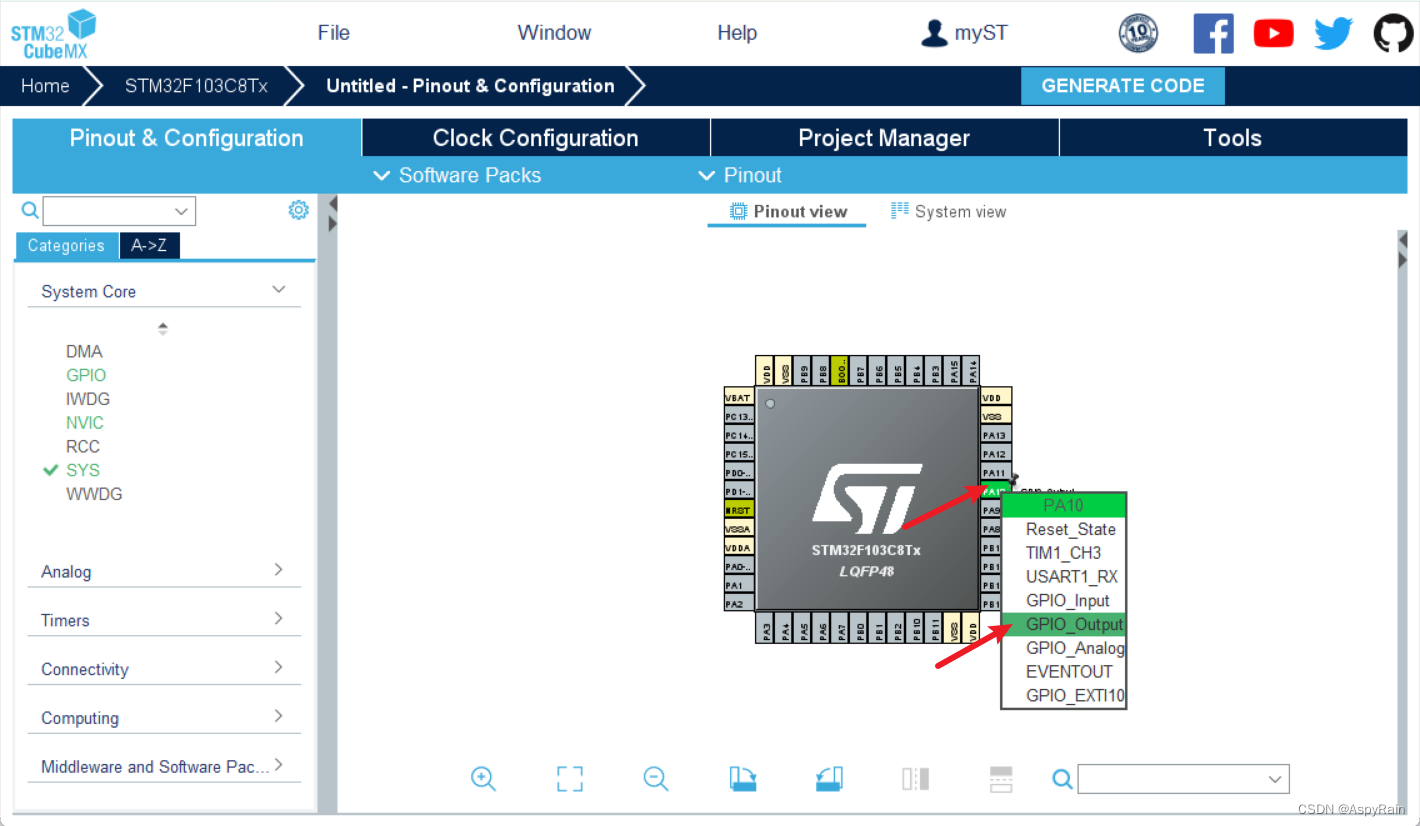Switch to System view
Viewport: 1420px width, 826px height.
(948, 211)
